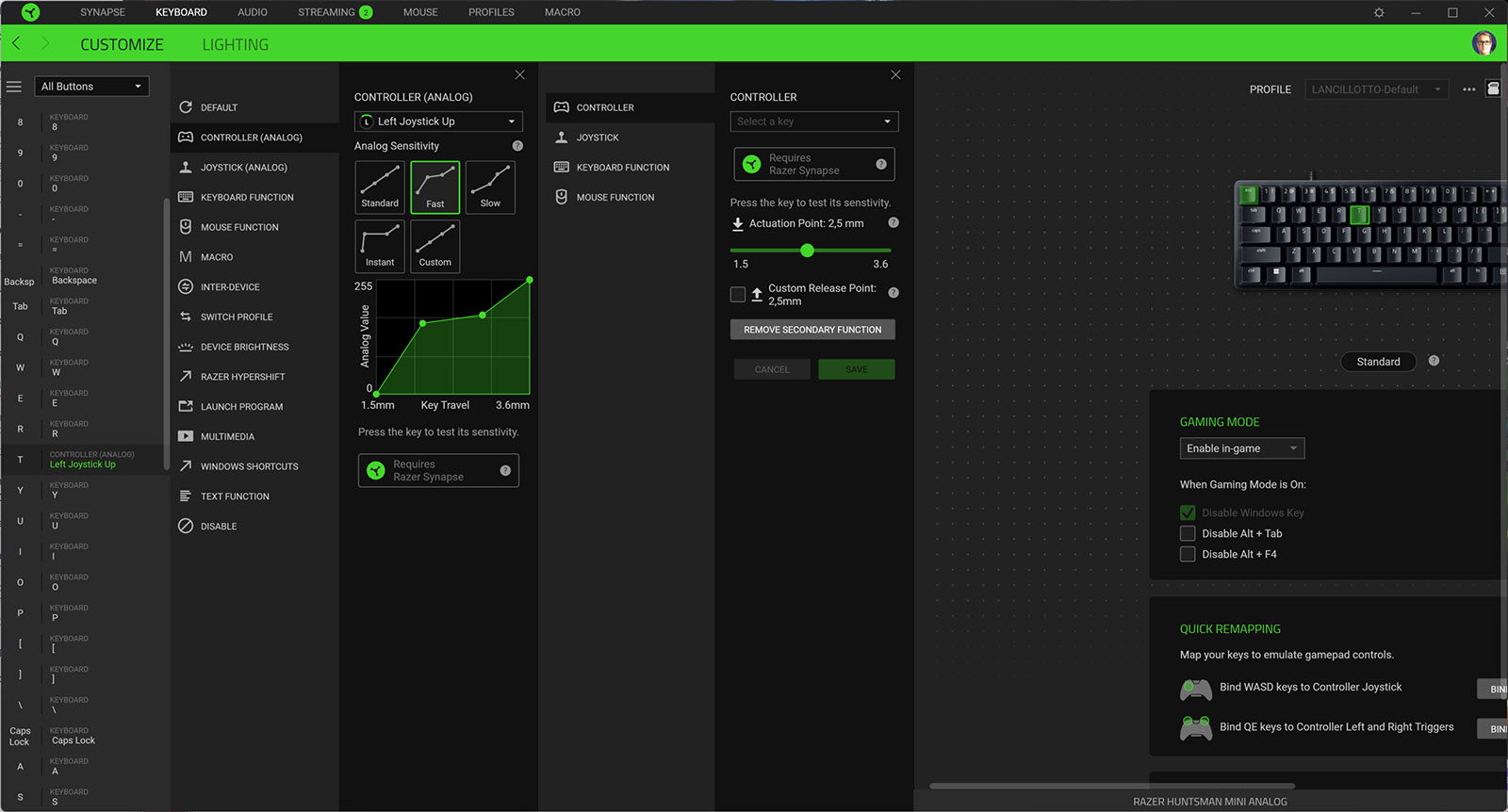Viewport: 1508px width, 812px height.
Task: Click top-right curve point on analog graph
Action: click(x=530, y=280)
